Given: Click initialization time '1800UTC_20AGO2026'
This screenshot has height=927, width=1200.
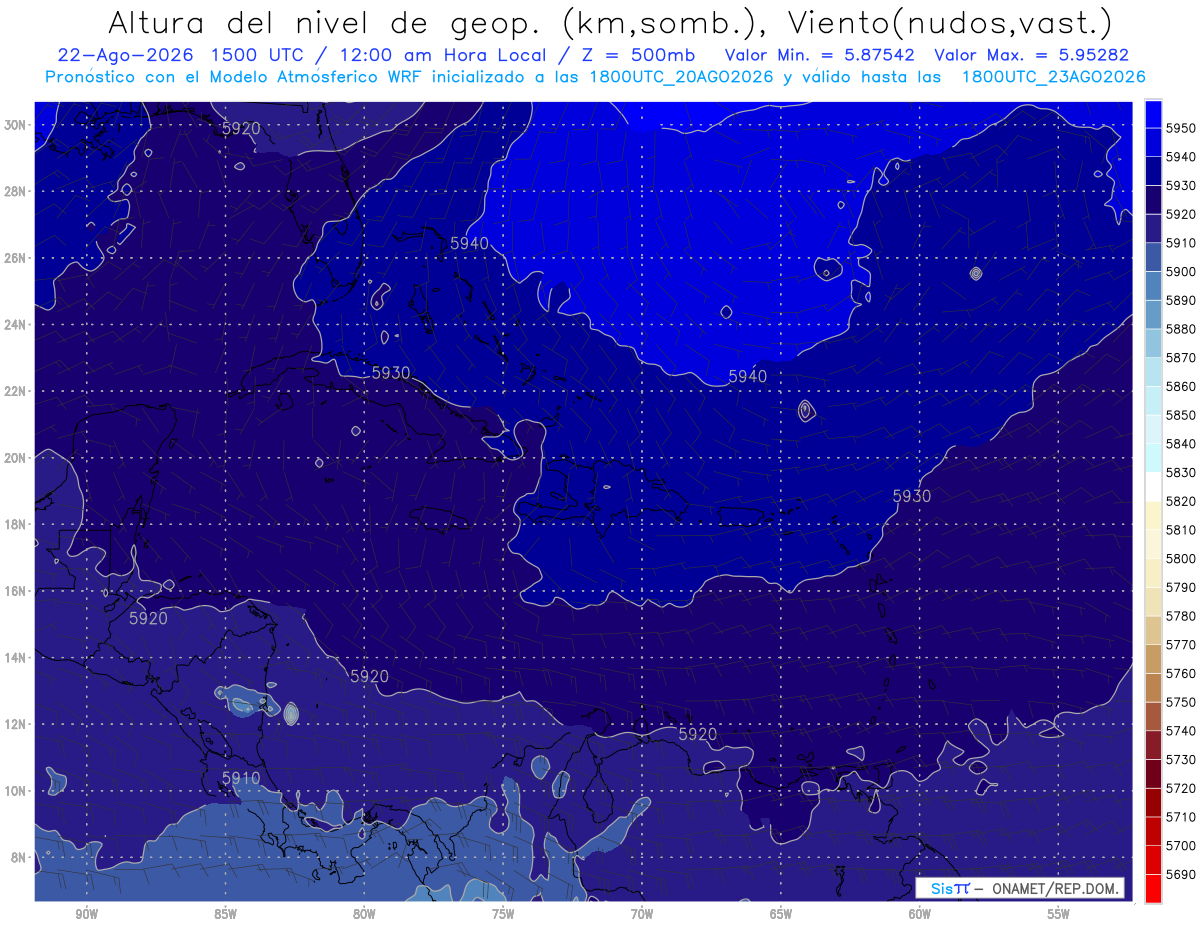Looking at the screenshot, I should 683,76.
